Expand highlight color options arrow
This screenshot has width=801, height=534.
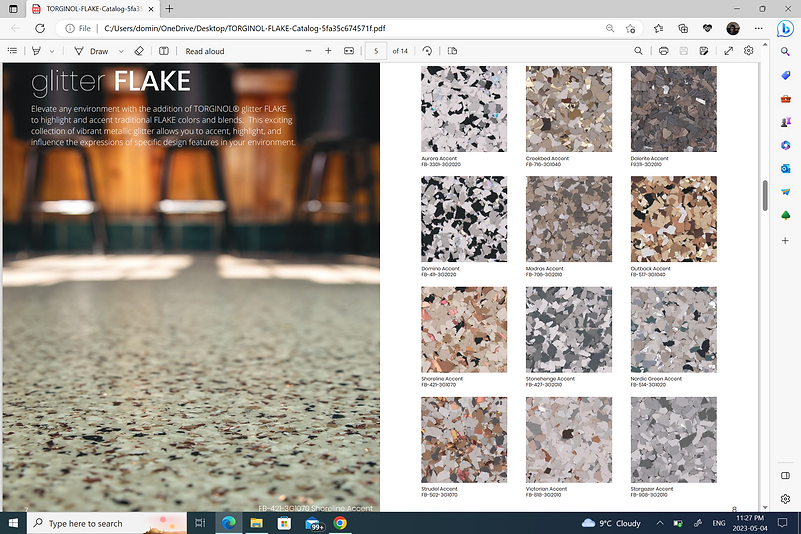click(52, 51)
